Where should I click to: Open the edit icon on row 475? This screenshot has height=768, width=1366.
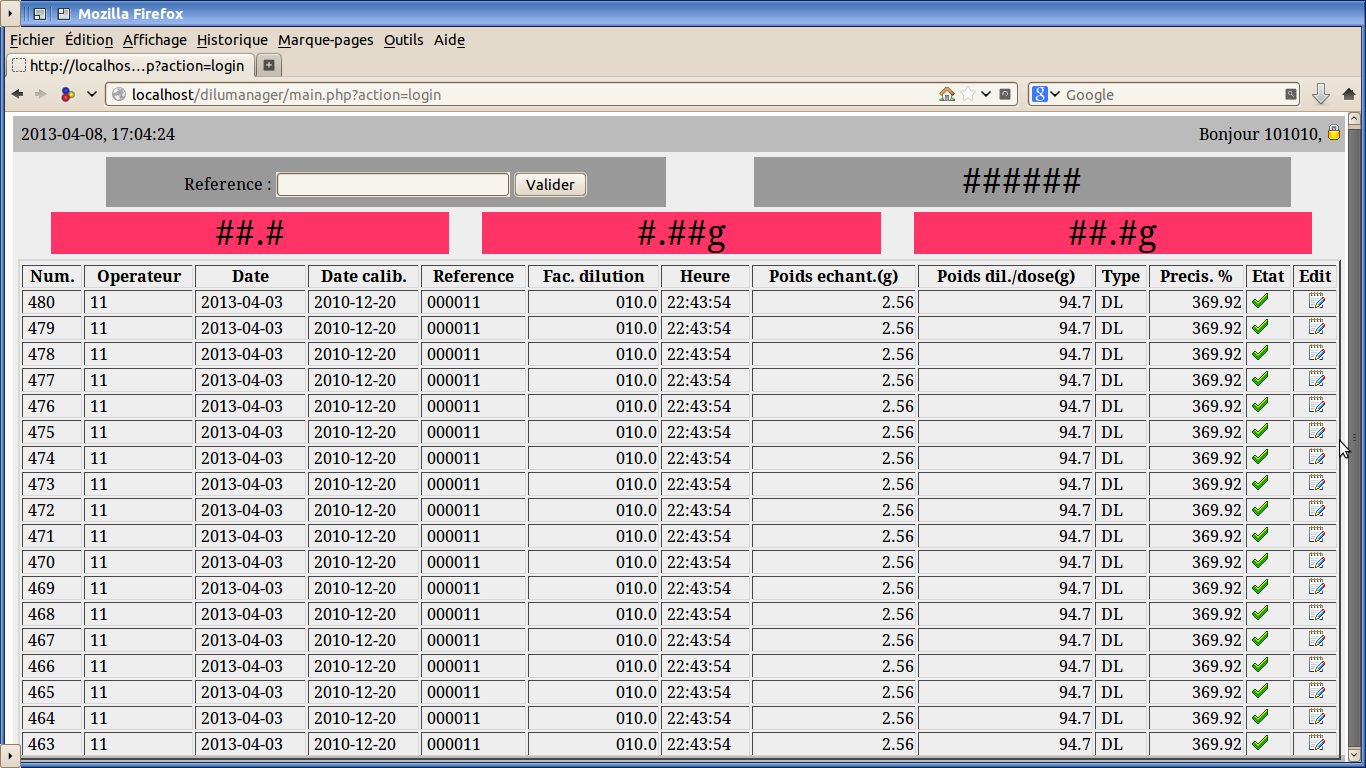1316,431
